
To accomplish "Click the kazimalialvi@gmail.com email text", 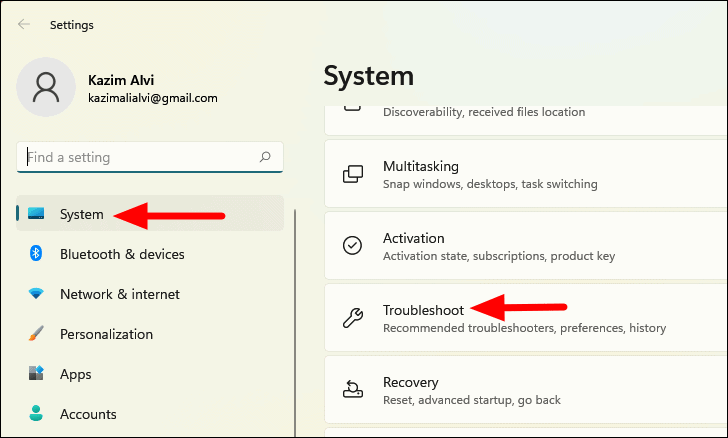I will tap(153, 98).
